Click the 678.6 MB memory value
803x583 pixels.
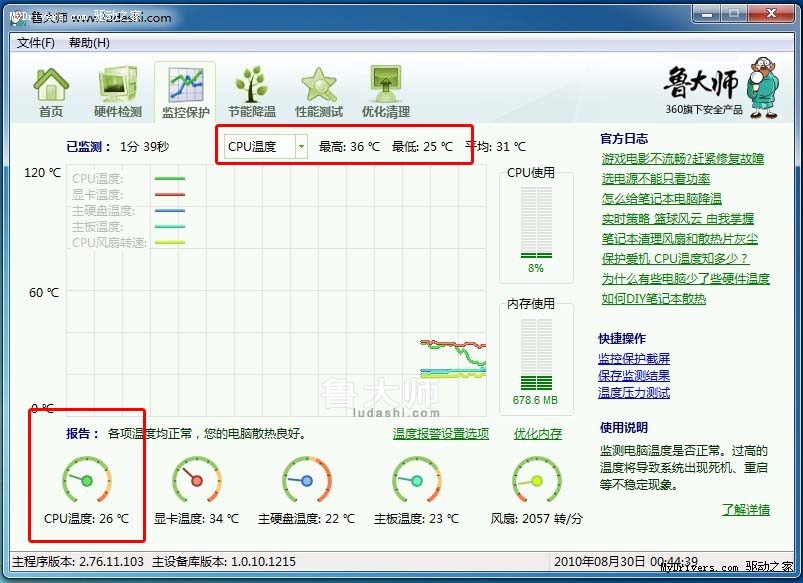536,400
